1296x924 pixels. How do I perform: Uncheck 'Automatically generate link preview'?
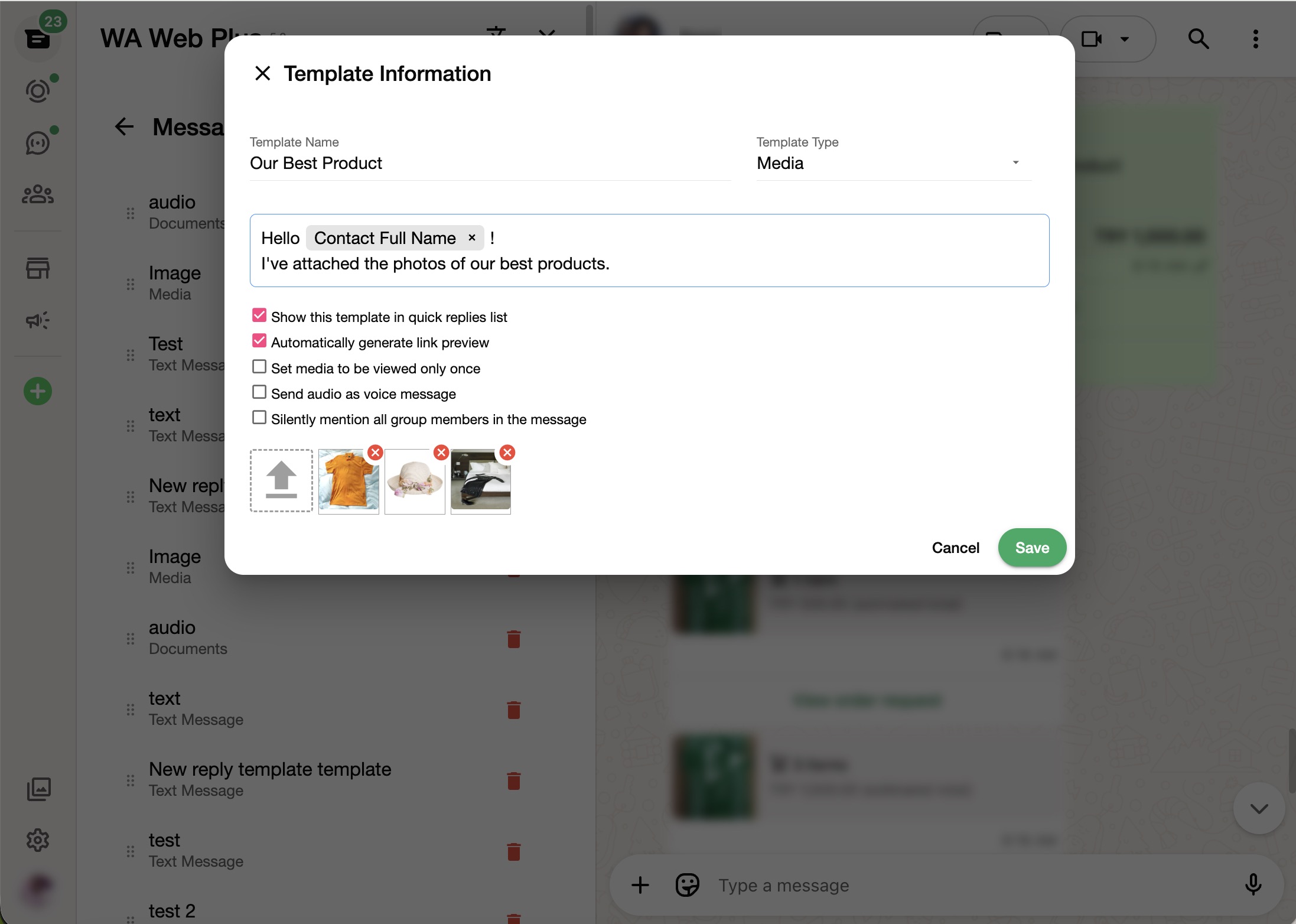click(259, 340)
